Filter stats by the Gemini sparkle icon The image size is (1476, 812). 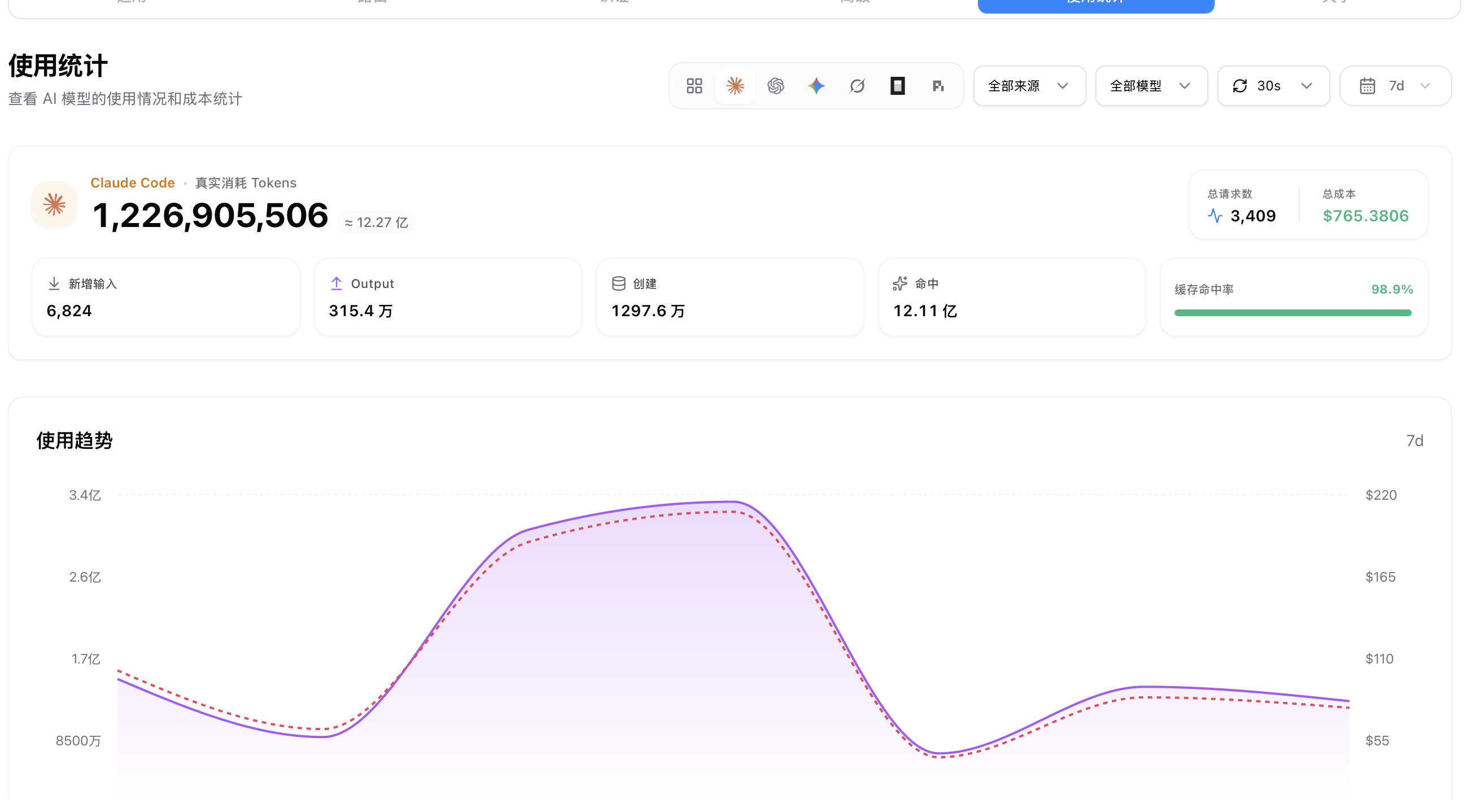(816, 86)
